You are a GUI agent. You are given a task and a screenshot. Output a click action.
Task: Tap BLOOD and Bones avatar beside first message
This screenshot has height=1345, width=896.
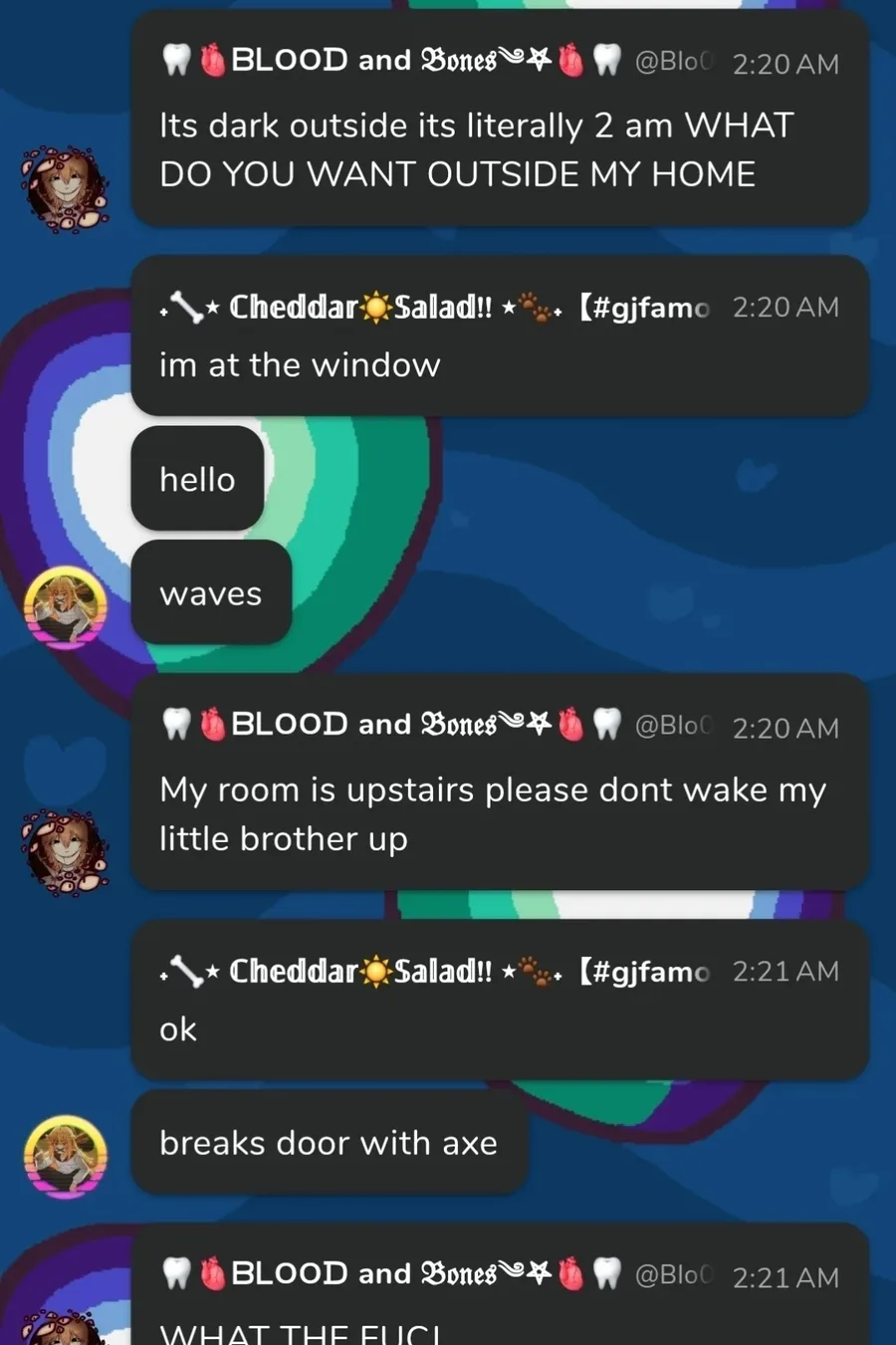click(66, 189)
